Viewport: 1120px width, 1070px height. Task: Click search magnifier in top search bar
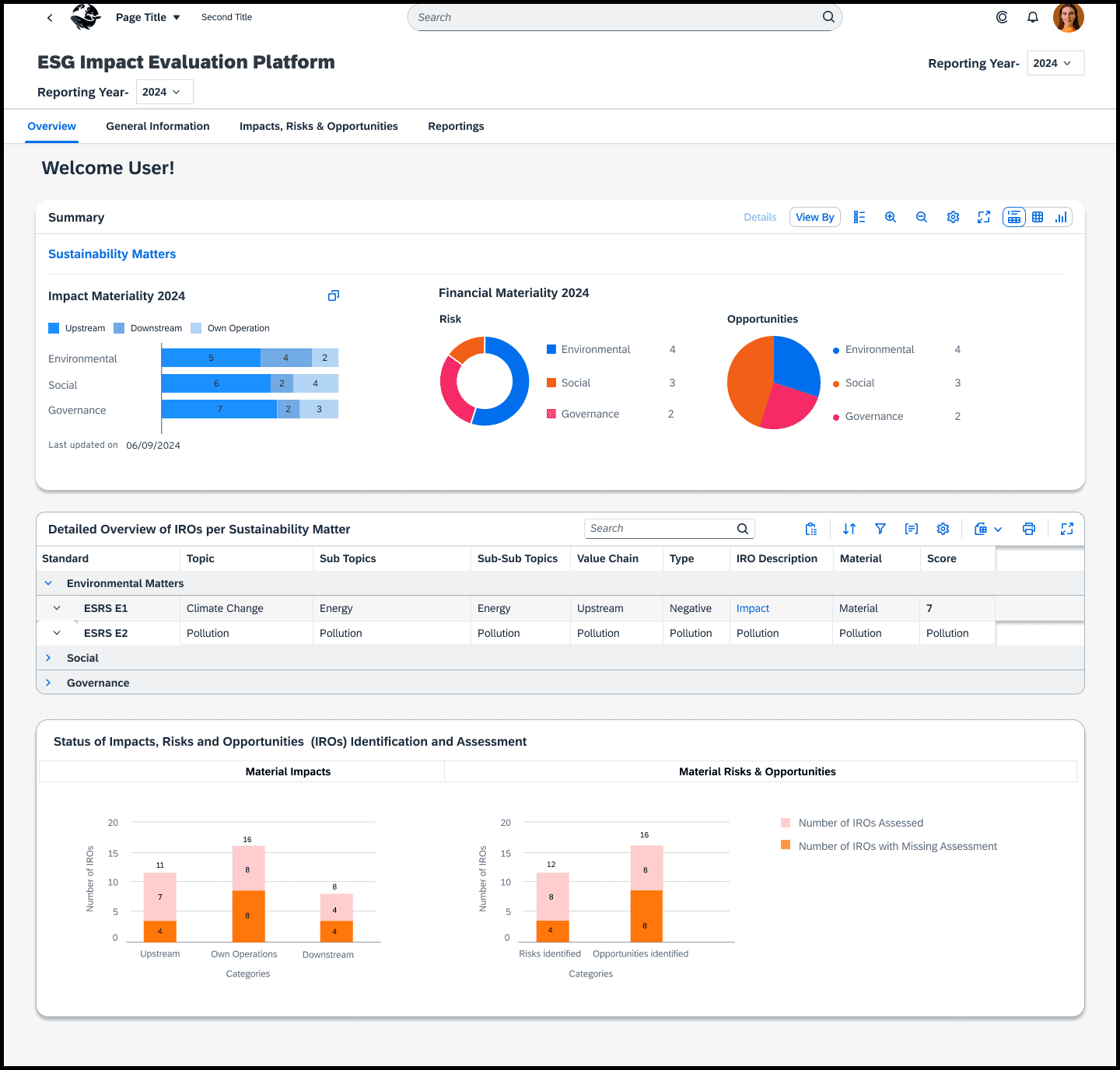[828, 17]
